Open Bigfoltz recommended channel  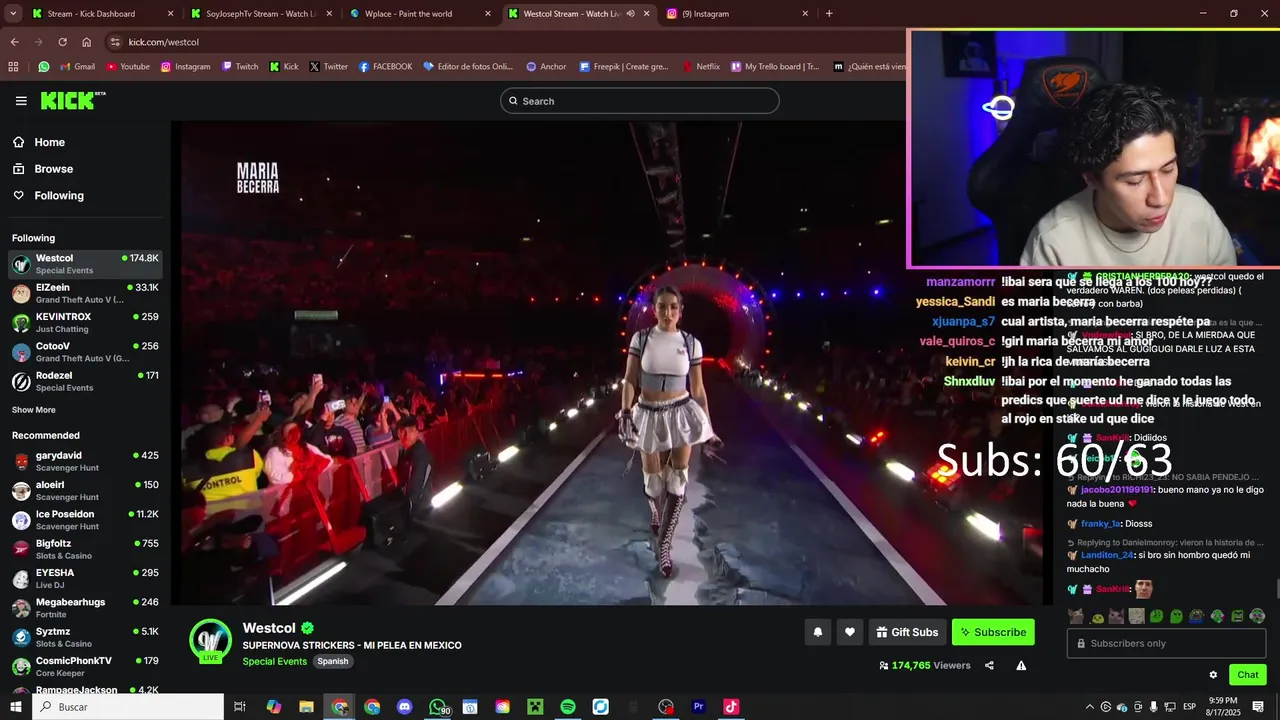(85, 549)
